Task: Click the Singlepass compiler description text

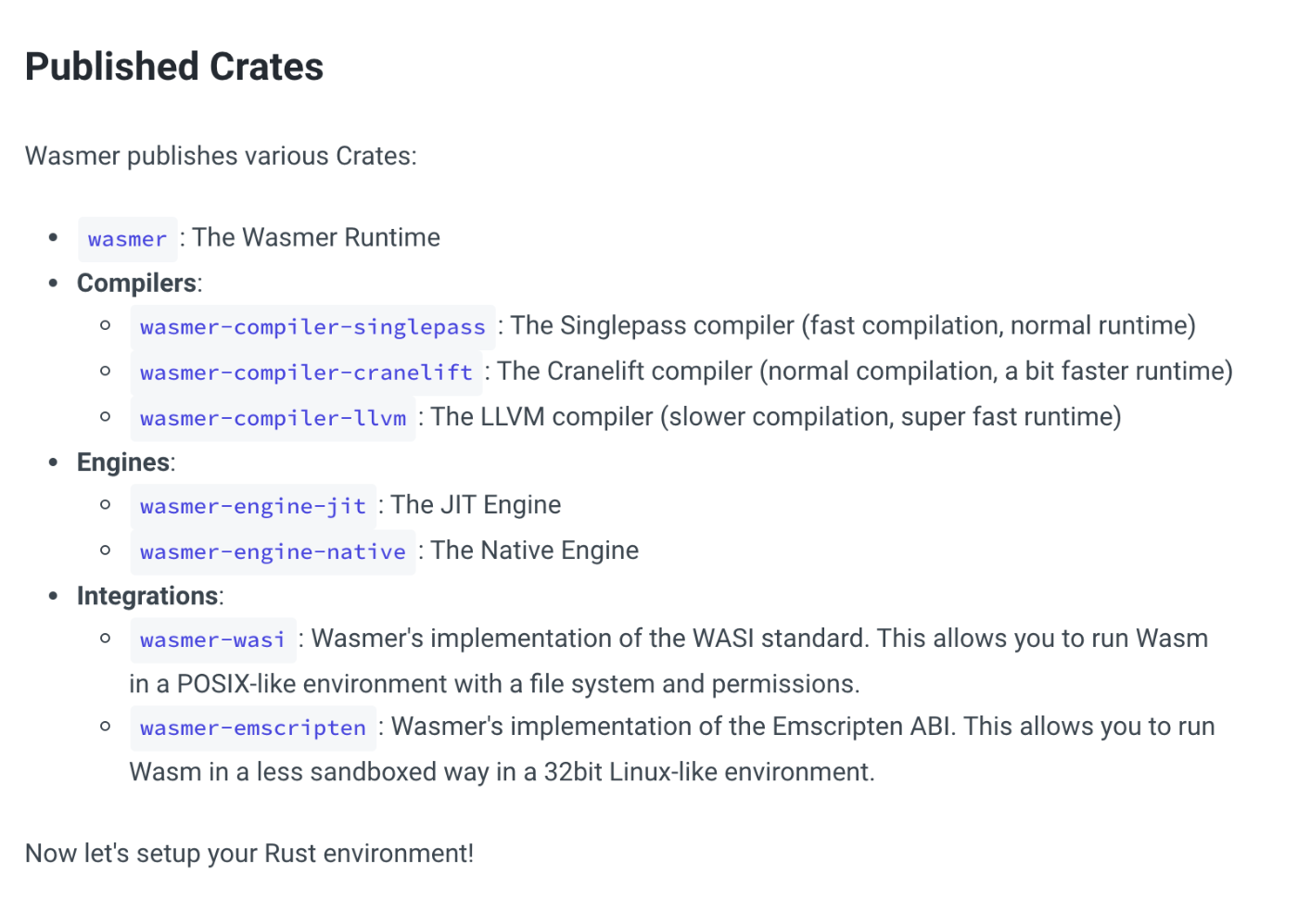Action: (853, 325)
